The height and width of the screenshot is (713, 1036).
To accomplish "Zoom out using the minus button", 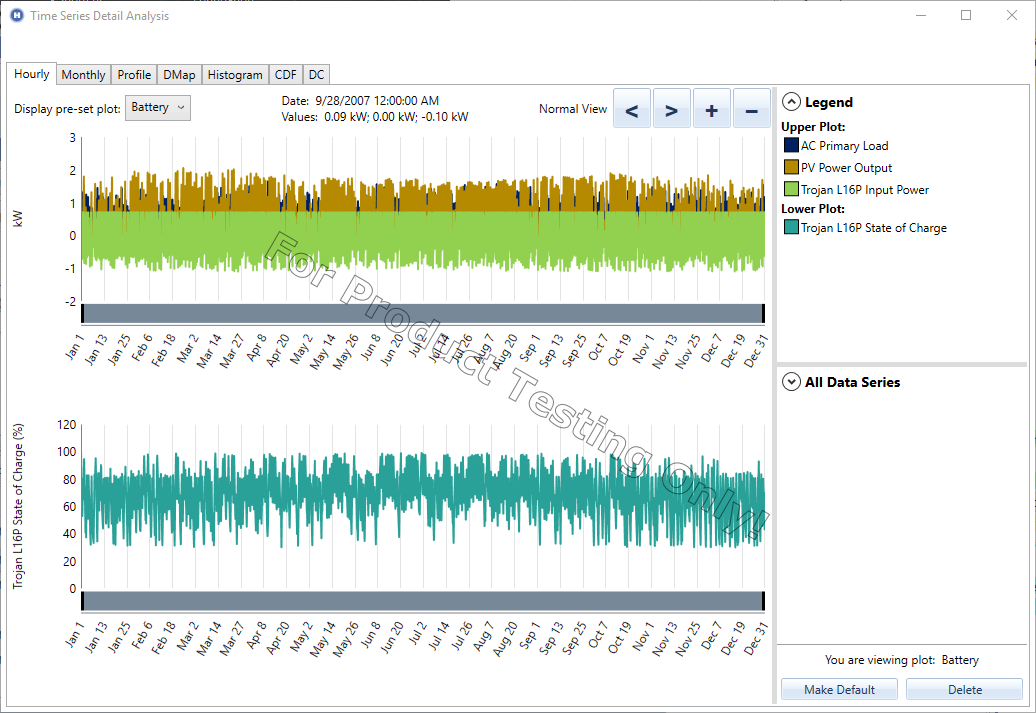I will (x=751, y=109).
